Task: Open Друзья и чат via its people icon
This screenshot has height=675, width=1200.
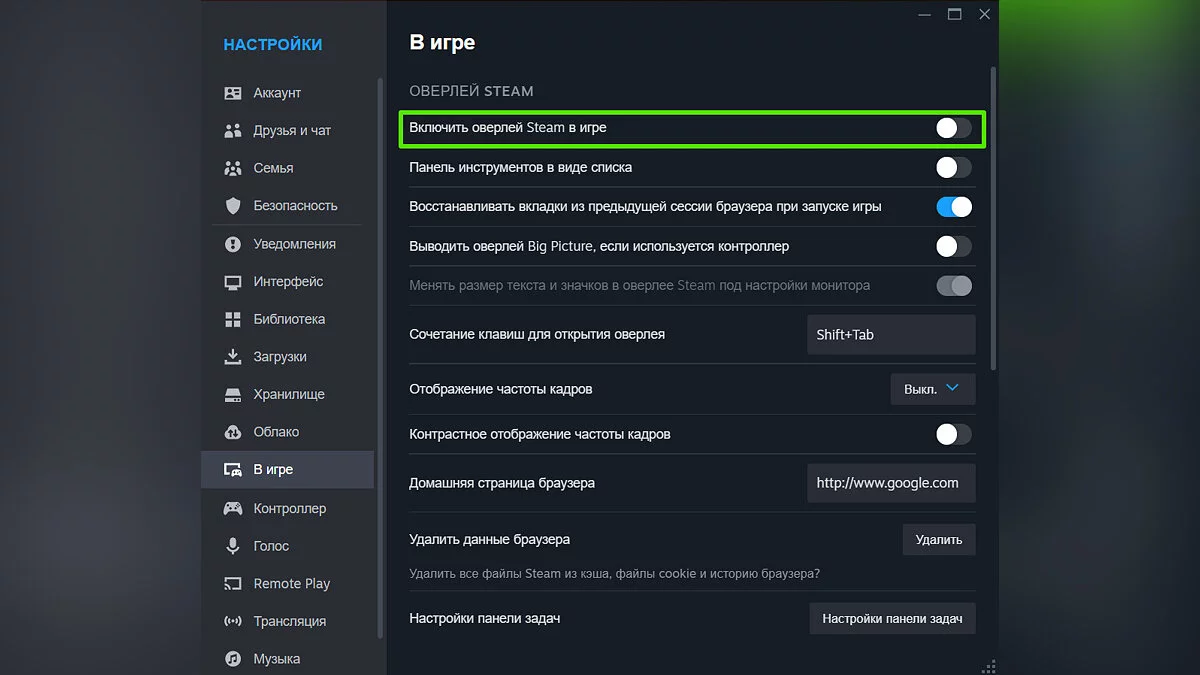Action: tap(233, 131)
